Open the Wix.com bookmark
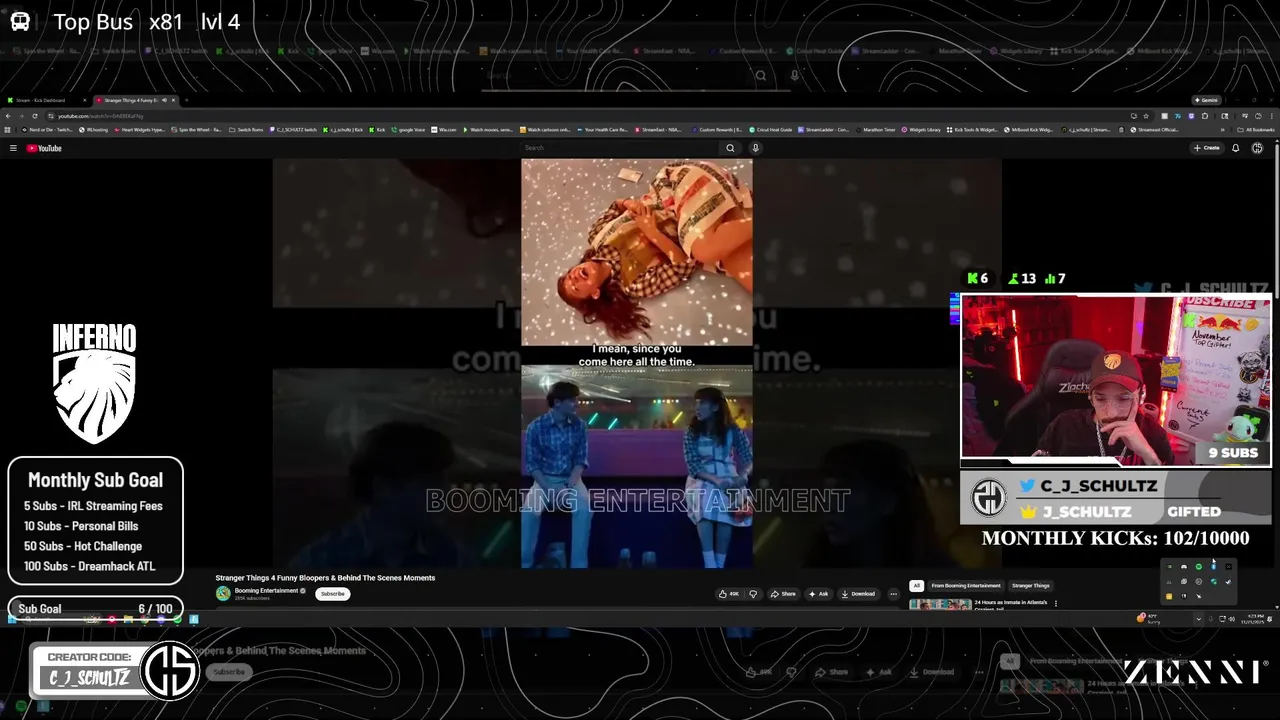The width and height of the screenshot is (1280, 720). coord(444,129)
